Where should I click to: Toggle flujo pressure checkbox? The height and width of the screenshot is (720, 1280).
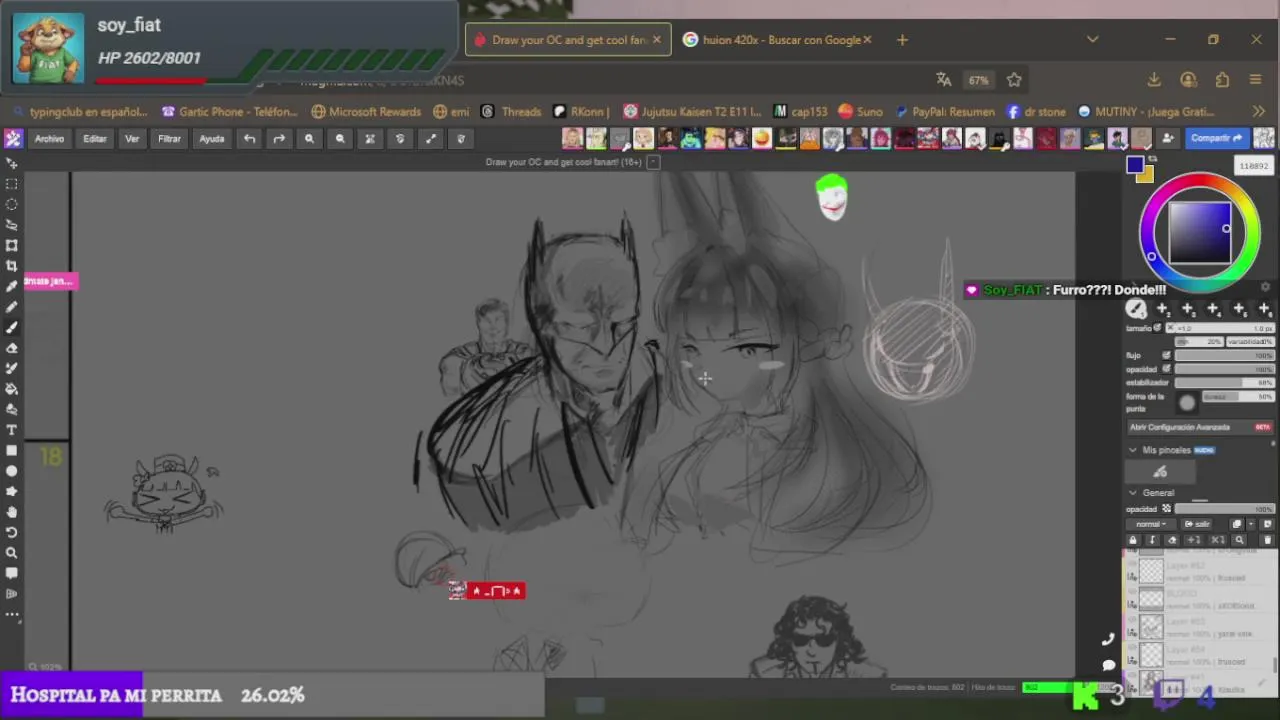click(x=1166, y=355)
